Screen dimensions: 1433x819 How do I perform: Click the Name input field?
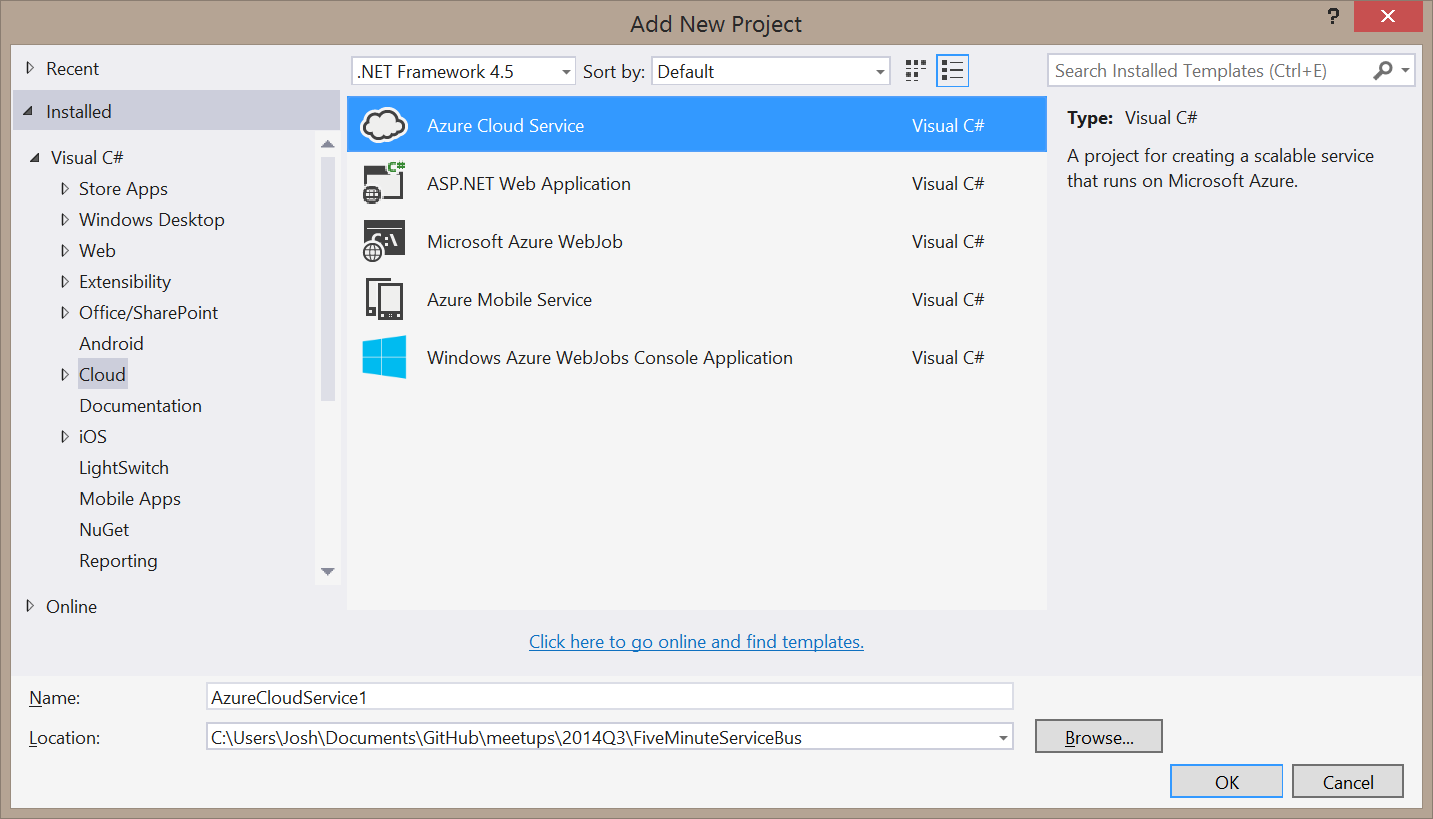point(609,697)
